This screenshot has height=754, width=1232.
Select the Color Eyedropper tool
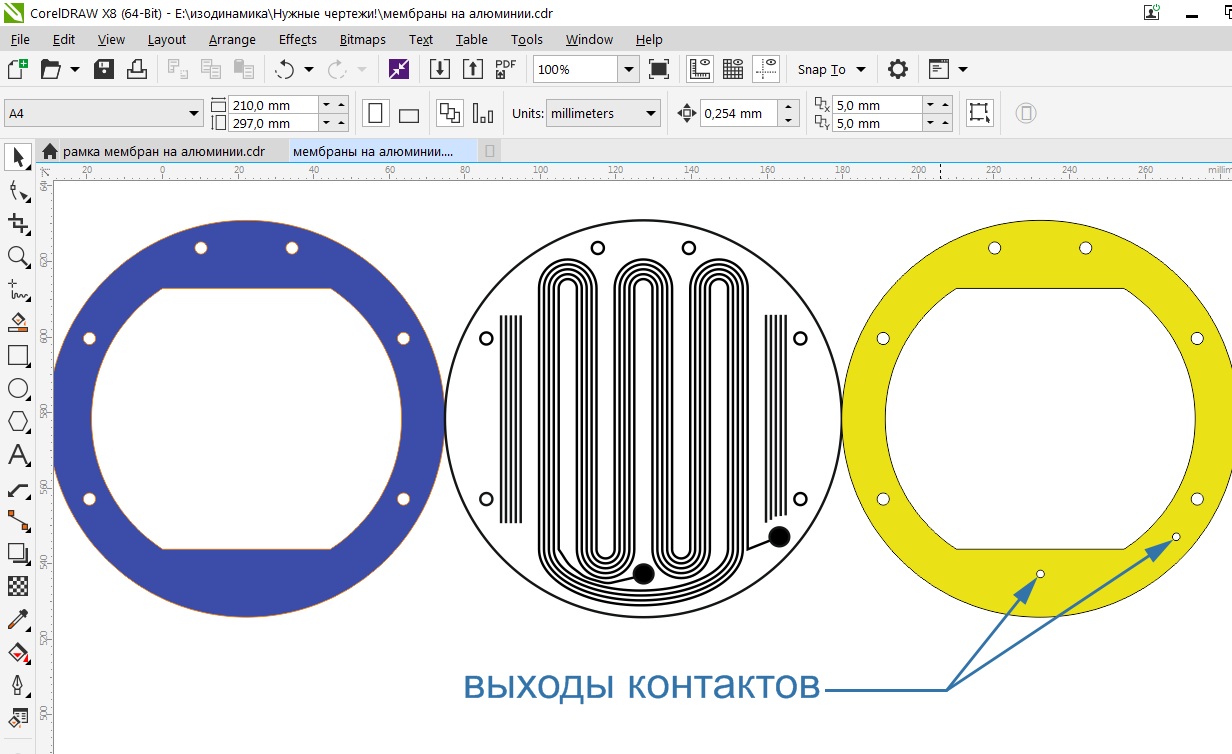point(18,619)
